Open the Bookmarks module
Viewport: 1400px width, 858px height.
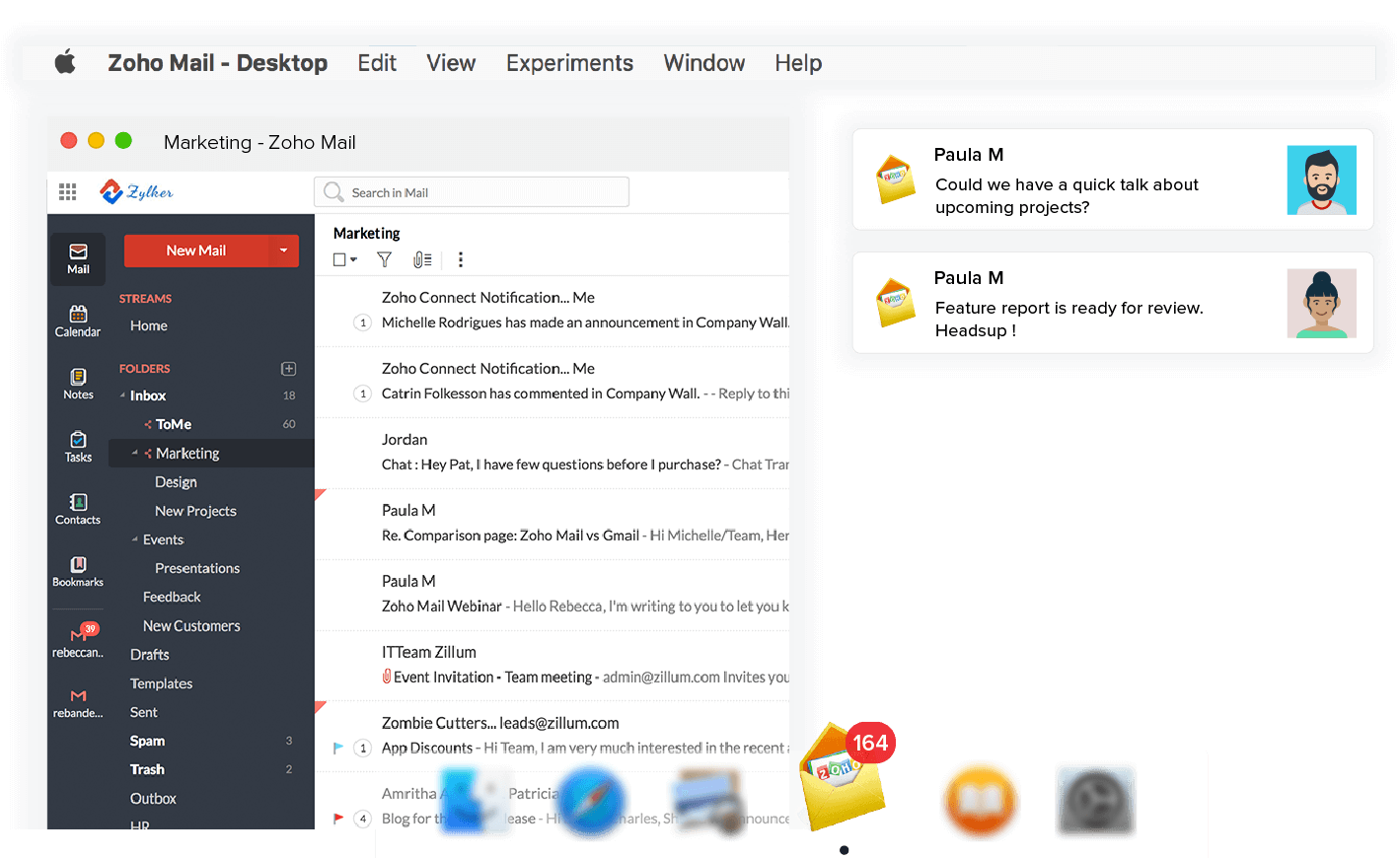pos(78,572)
